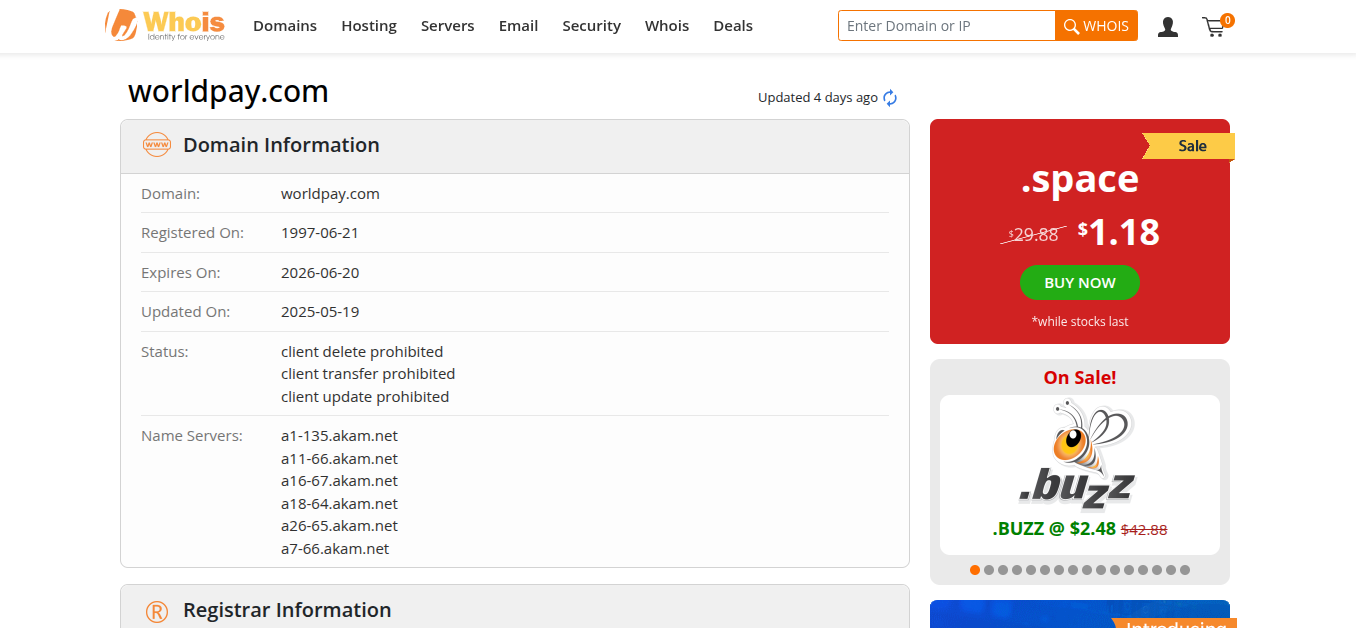The image size is (1356, 628).
Task: Click the Registrar Information heading
Action: pyautogui.click(x=287, y=610)
